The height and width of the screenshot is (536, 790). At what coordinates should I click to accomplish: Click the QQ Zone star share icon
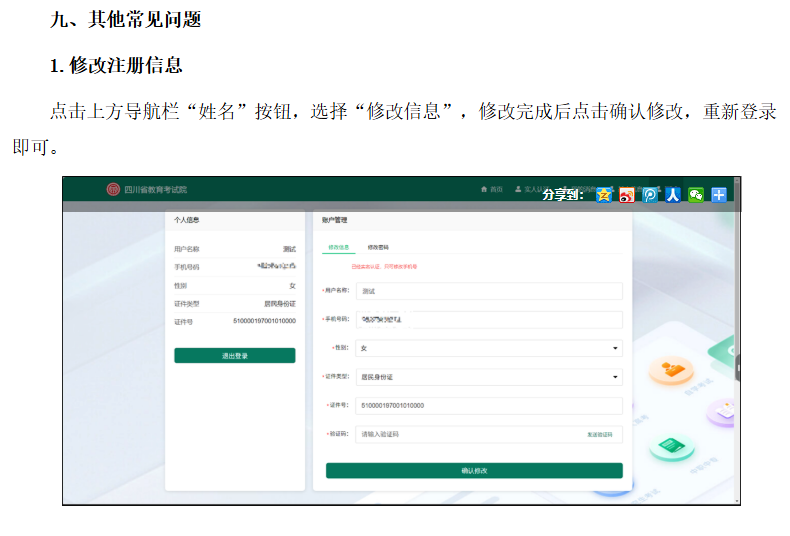click(604, 195)
